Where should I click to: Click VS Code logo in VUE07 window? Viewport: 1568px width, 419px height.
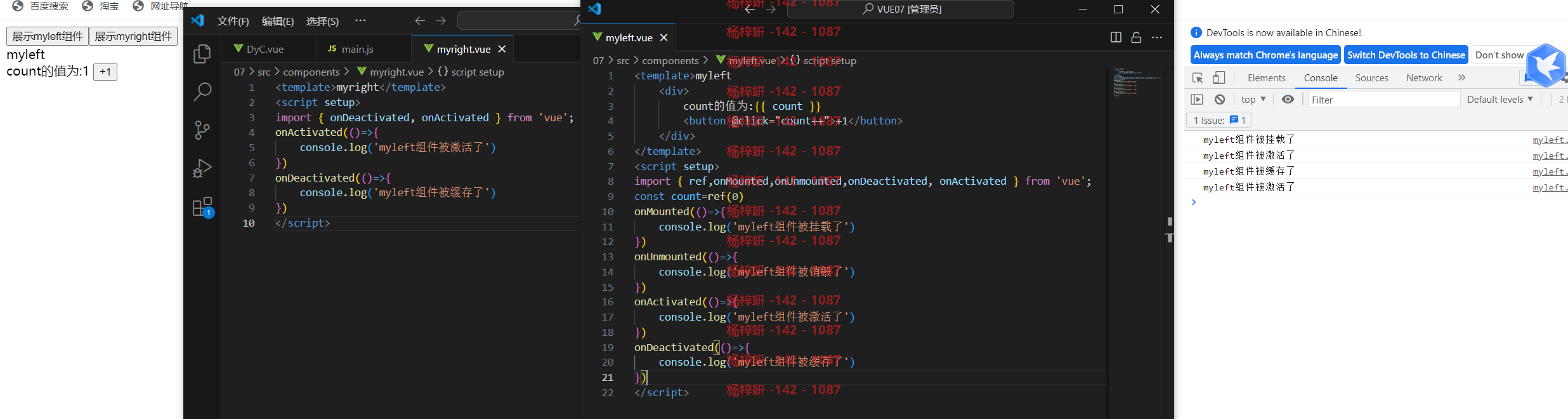pyautogui.click(x=594, y=9)
